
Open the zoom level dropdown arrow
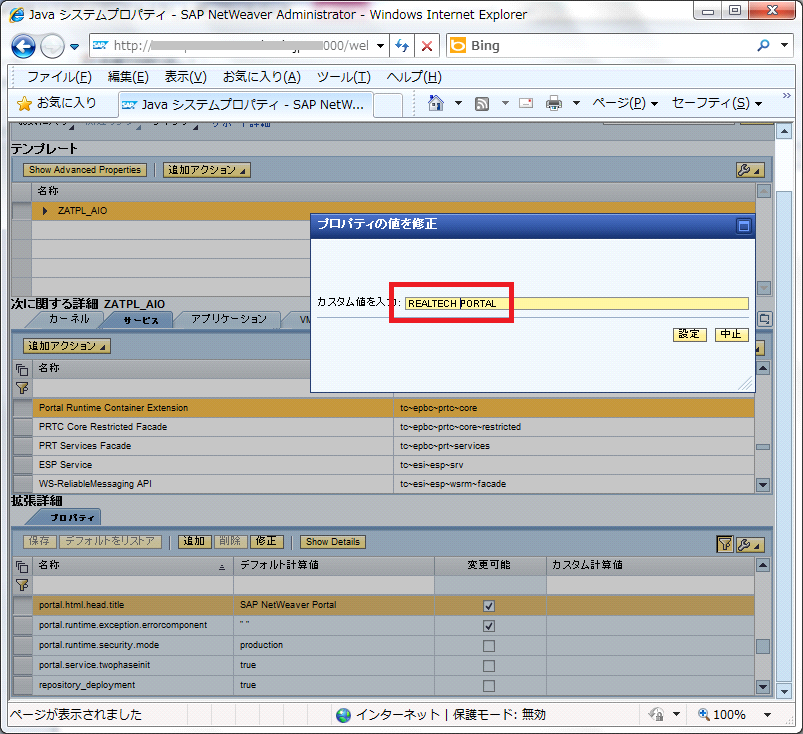767,715
